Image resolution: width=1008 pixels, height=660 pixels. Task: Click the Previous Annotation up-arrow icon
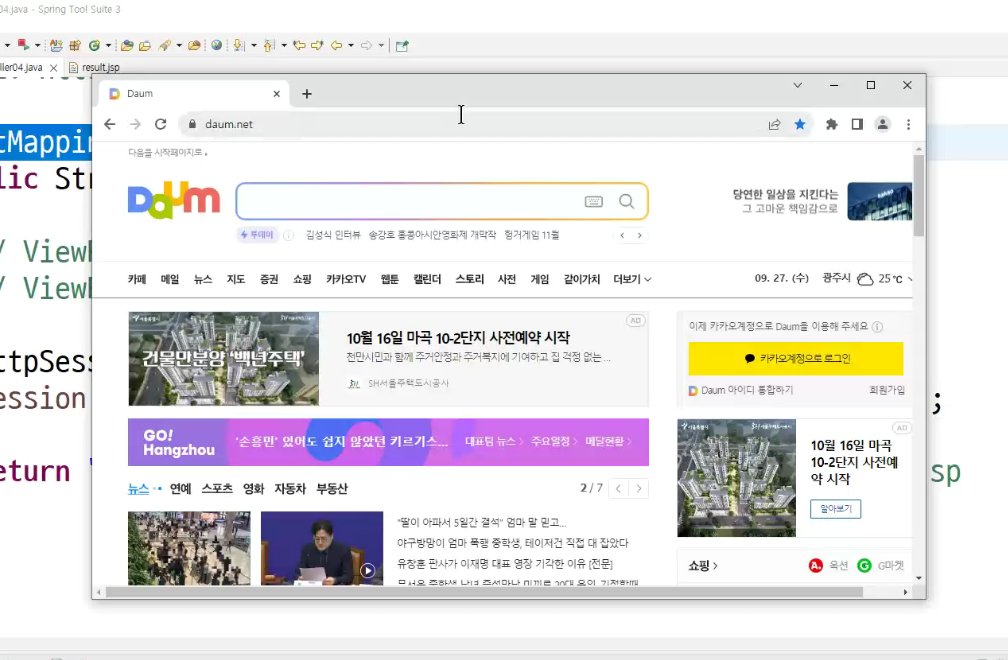(x=269, y=46)
